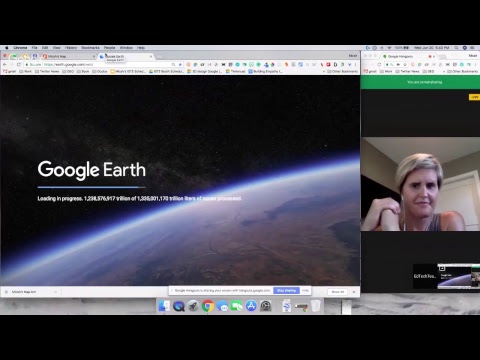Open ISTE Booth Schedule bookmark
Screen dimensions: 480x360
point(166,71)
